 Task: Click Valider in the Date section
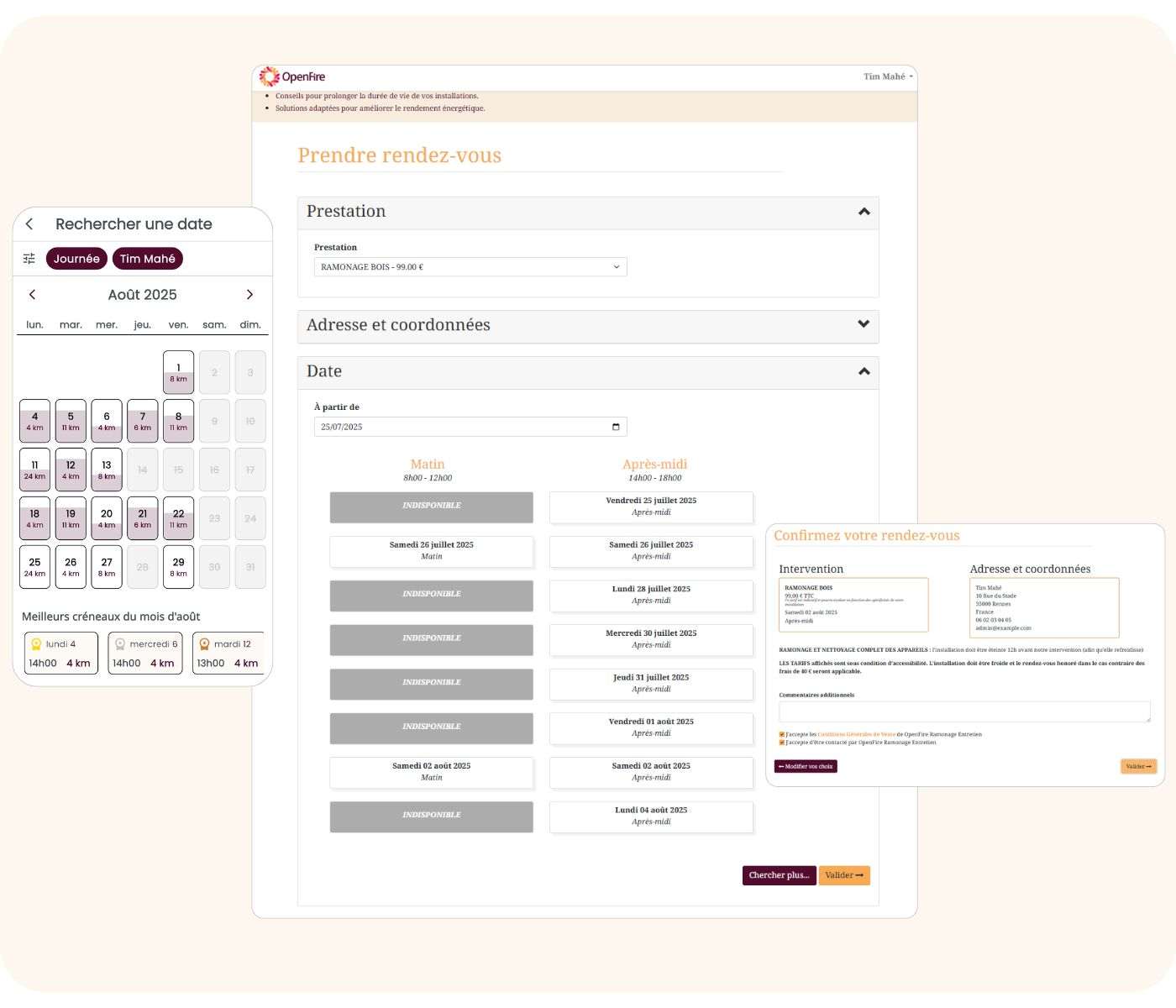tap(844, 875)
